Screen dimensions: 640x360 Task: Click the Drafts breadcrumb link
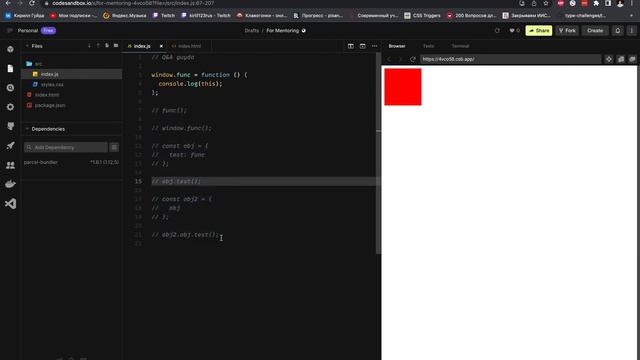(252, 31)
